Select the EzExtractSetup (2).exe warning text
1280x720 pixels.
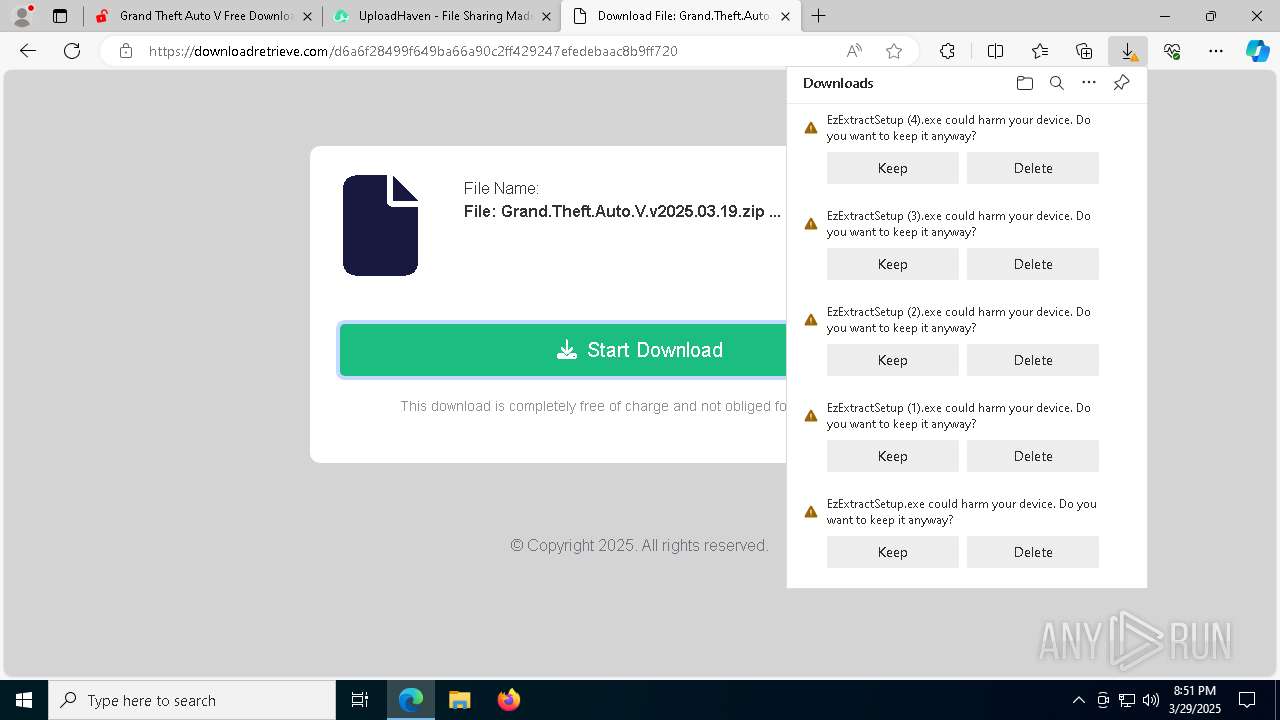tap(958, 320)
